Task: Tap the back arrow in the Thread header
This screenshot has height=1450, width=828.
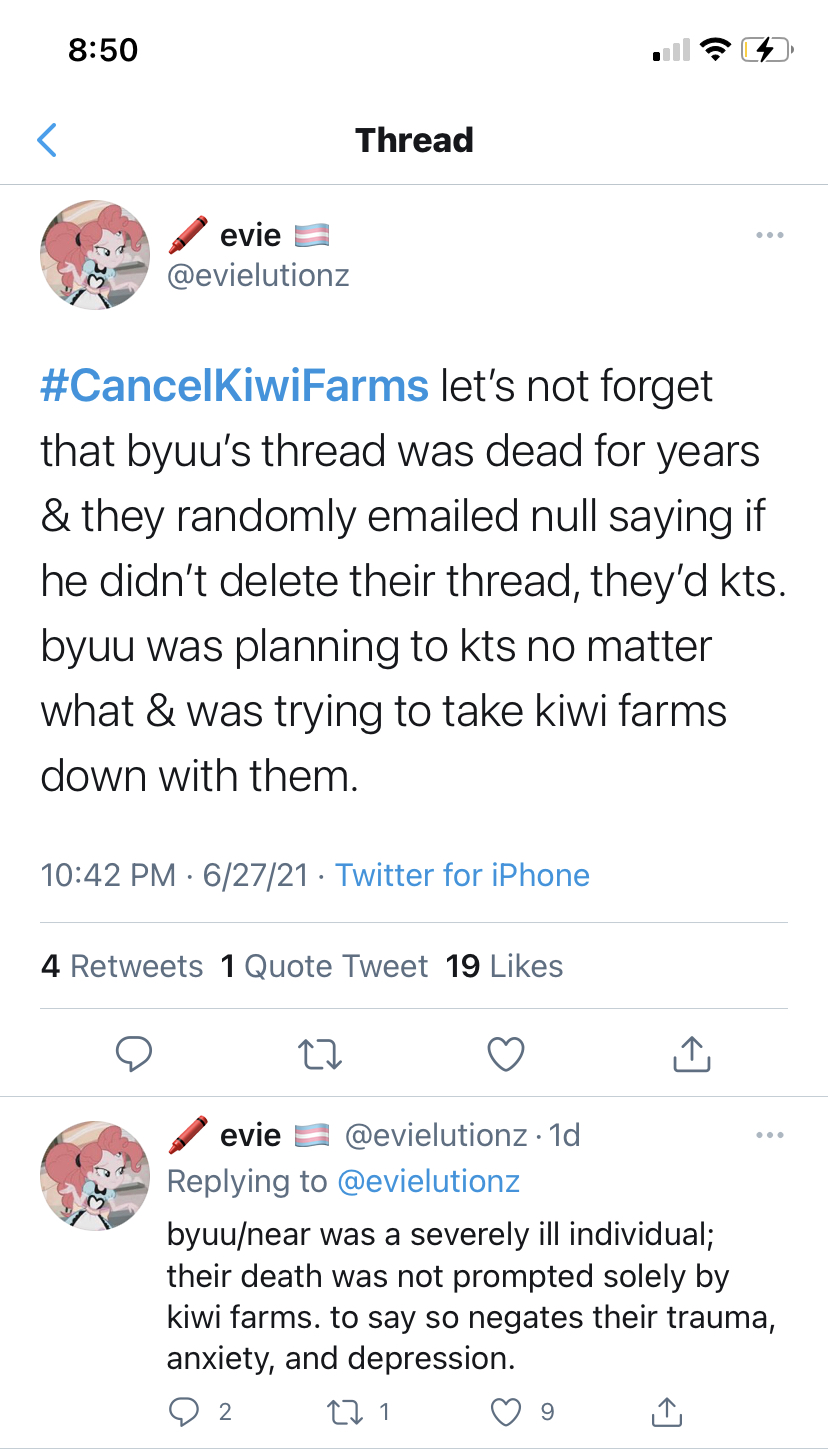Action: pyautogui.click(x=46, y=140)
